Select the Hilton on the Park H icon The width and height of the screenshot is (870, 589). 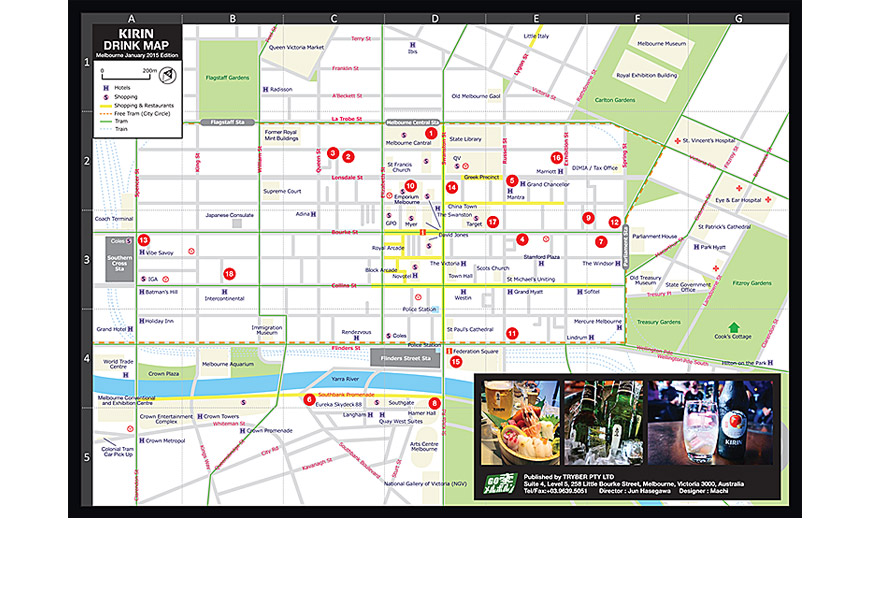[x=770, y=363]
